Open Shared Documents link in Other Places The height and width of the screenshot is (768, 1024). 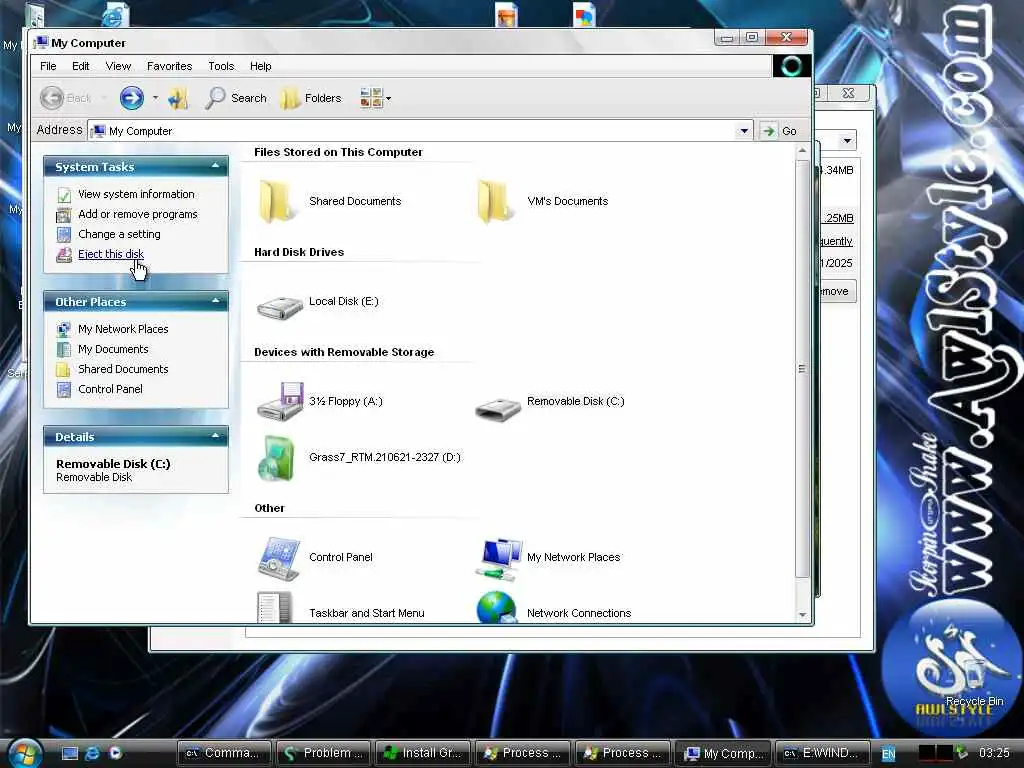coord(123,369)
